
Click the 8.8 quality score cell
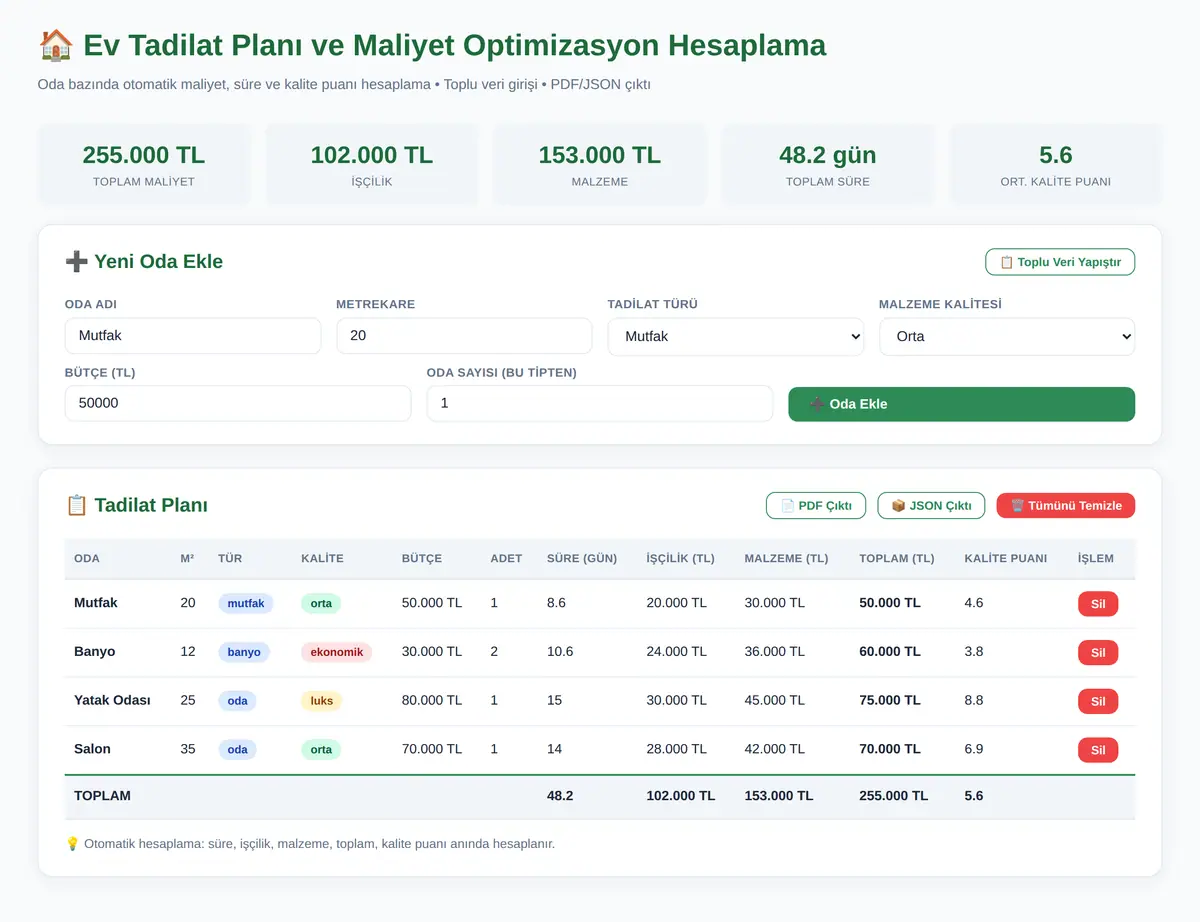point(974,701)
